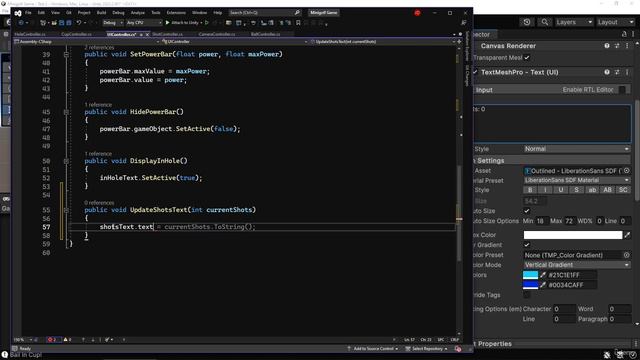The height and width of the screenshot is (360, 640).
Task: Collapse the HidePowerBar method outline
Action: [x=66, y=112]
